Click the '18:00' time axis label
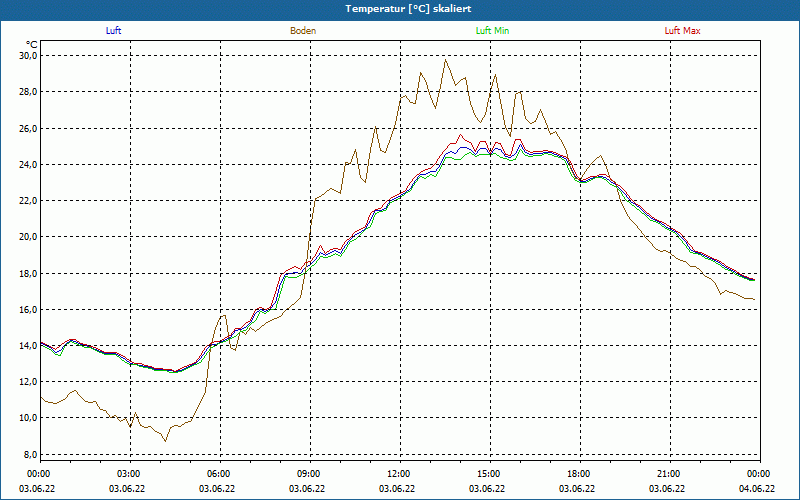 tap(577, 474)
